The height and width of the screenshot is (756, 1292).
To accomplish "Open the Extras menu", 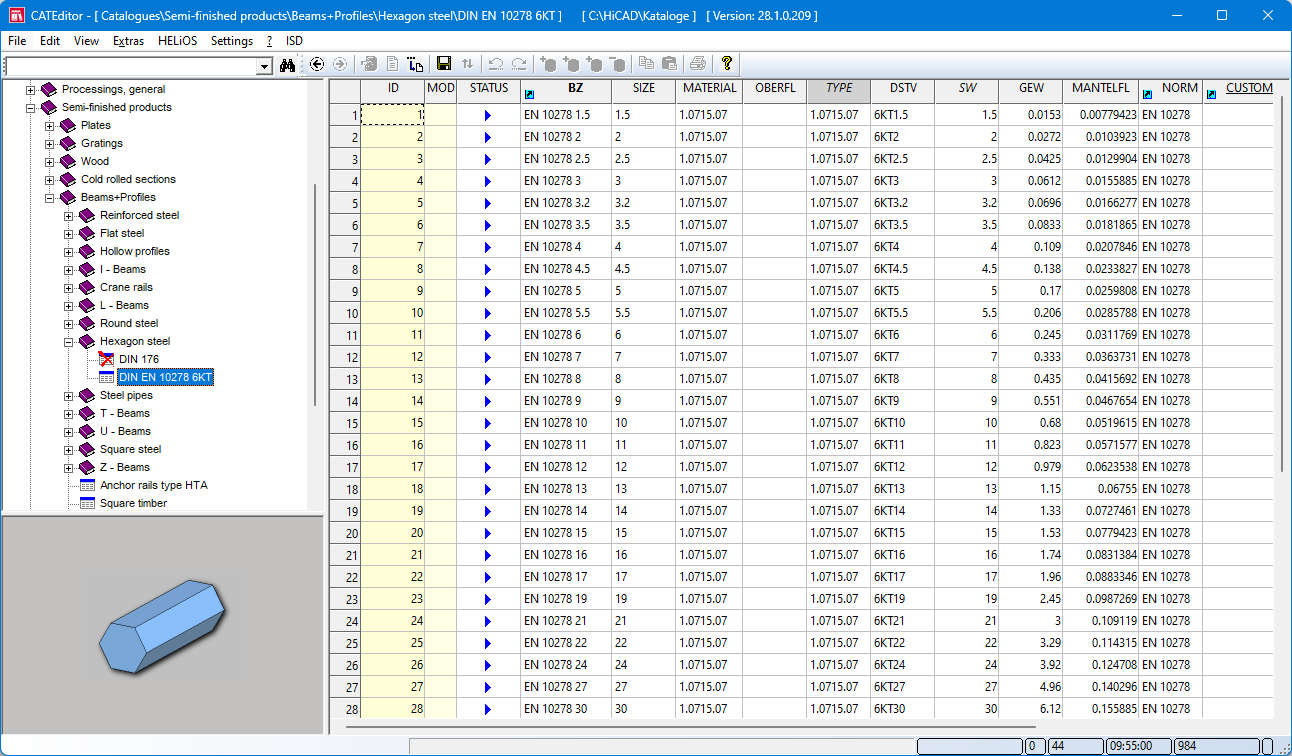I will 129,41.
